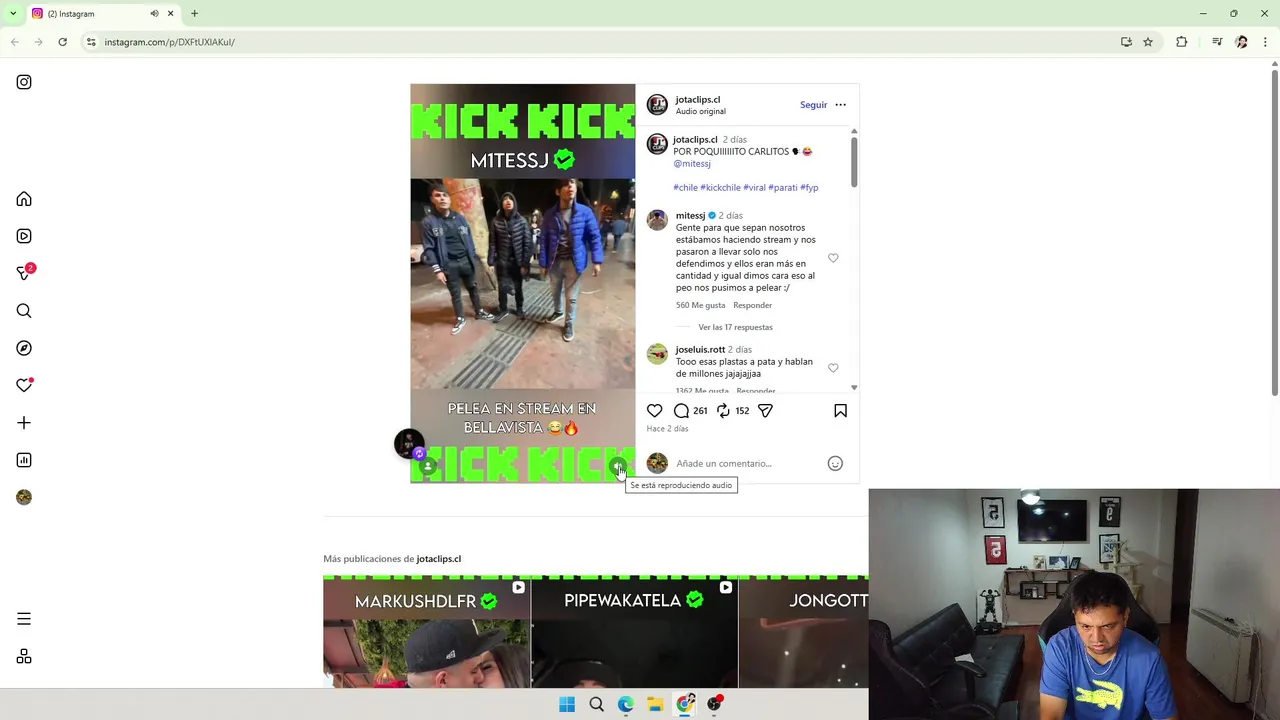
Task: Open the Extensions puzzle icon
Action: click(1181, 42)
